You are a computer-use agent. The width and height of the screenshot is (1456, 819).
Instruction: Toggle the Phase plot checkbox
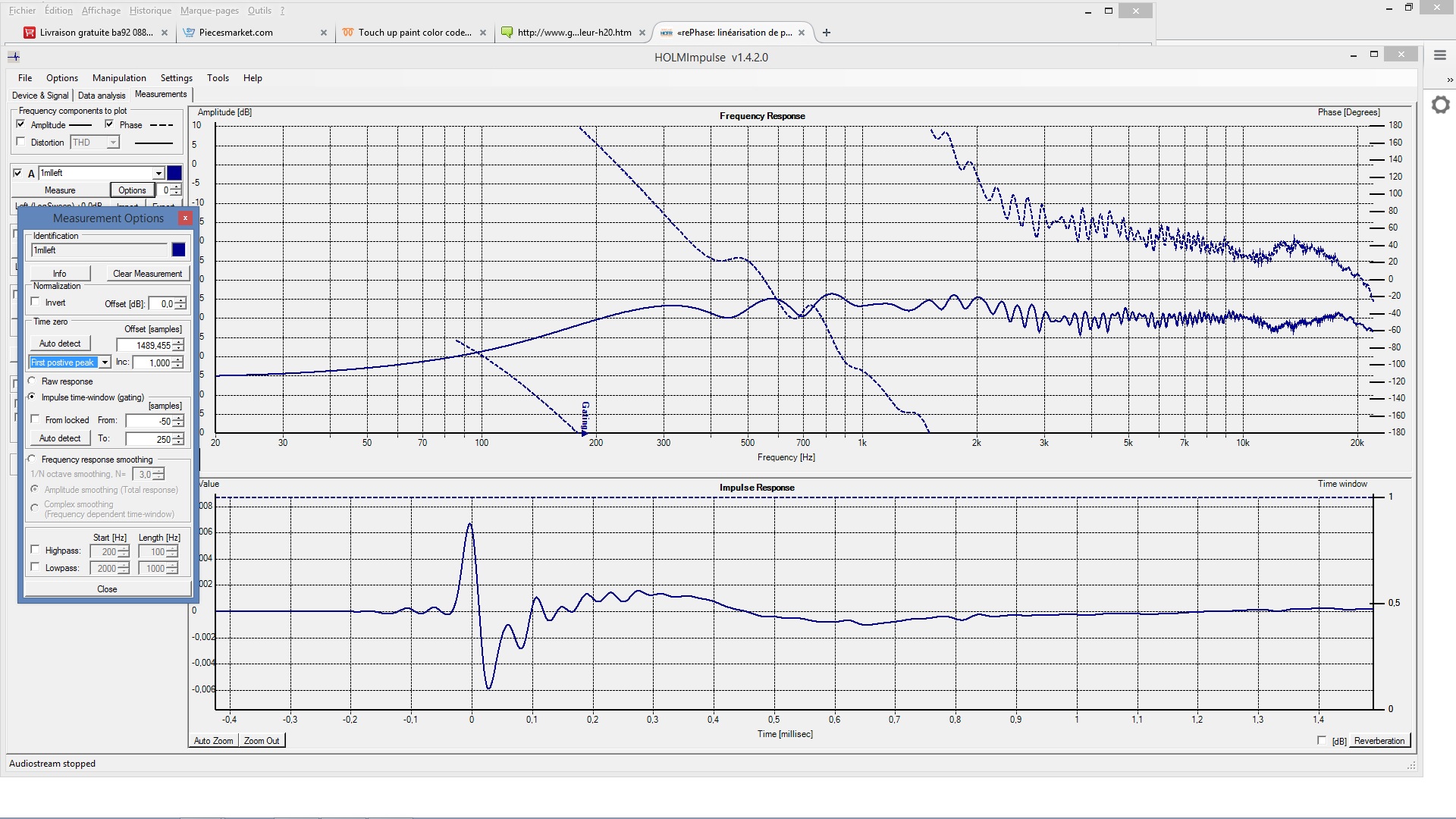point(109,124)
